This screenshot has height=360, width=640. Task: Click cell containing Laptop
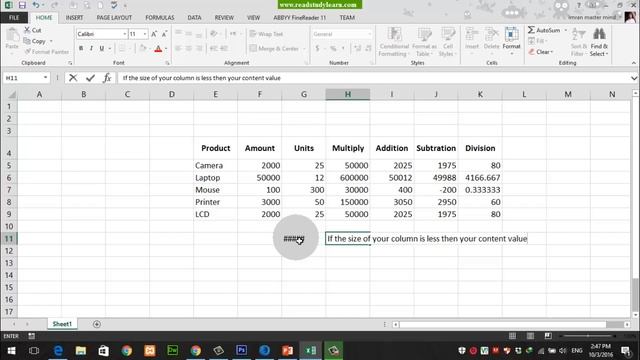pos(216,178)
